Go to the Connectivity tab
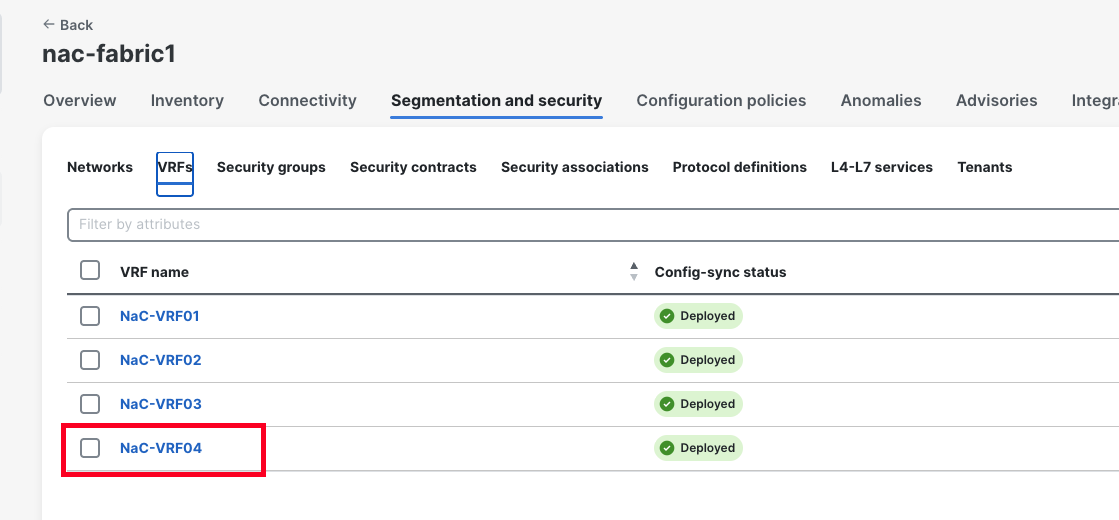 (308, 101)
